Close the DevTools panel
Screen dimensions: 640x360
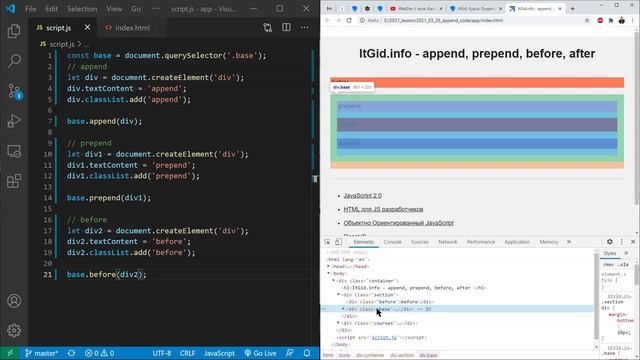[633, 242]
